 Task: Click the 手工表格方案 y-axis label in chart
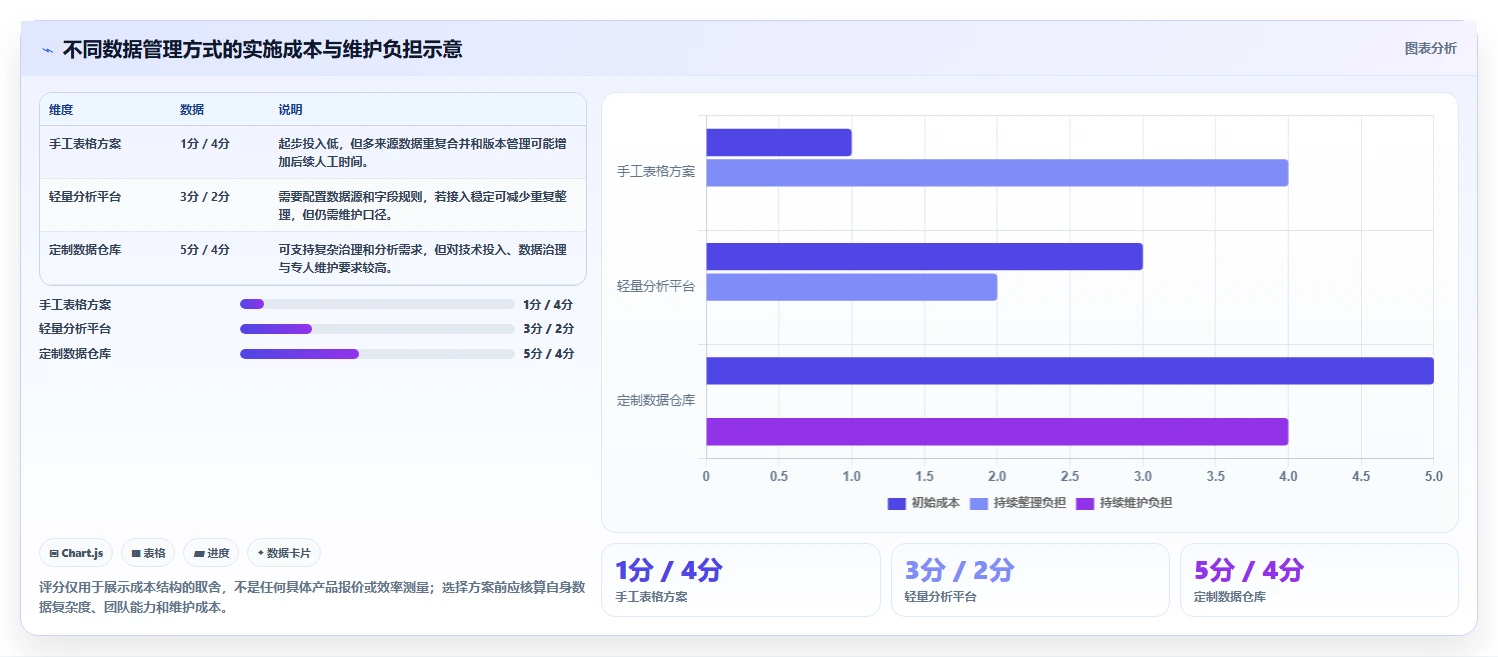coord(656,172)
